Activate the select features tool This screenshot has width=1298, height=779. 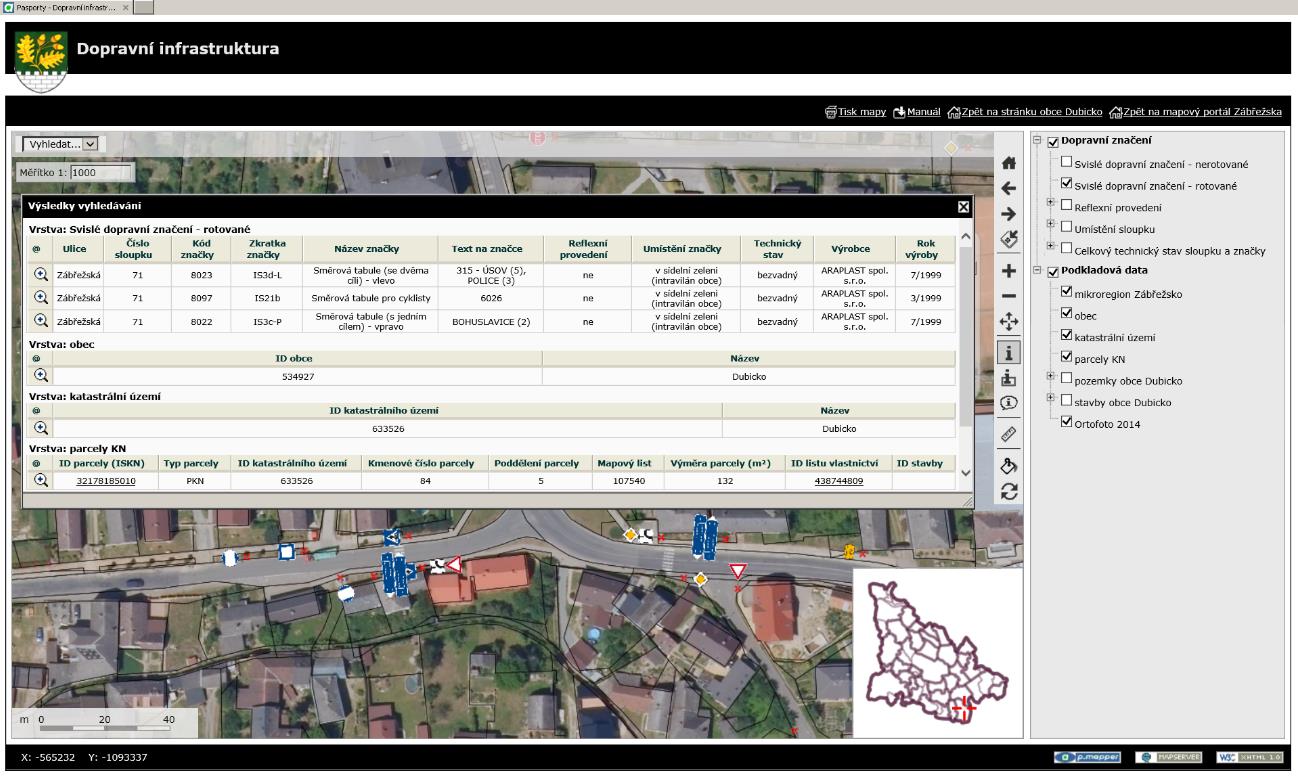pyautogui.click(x=1009, y=376)
